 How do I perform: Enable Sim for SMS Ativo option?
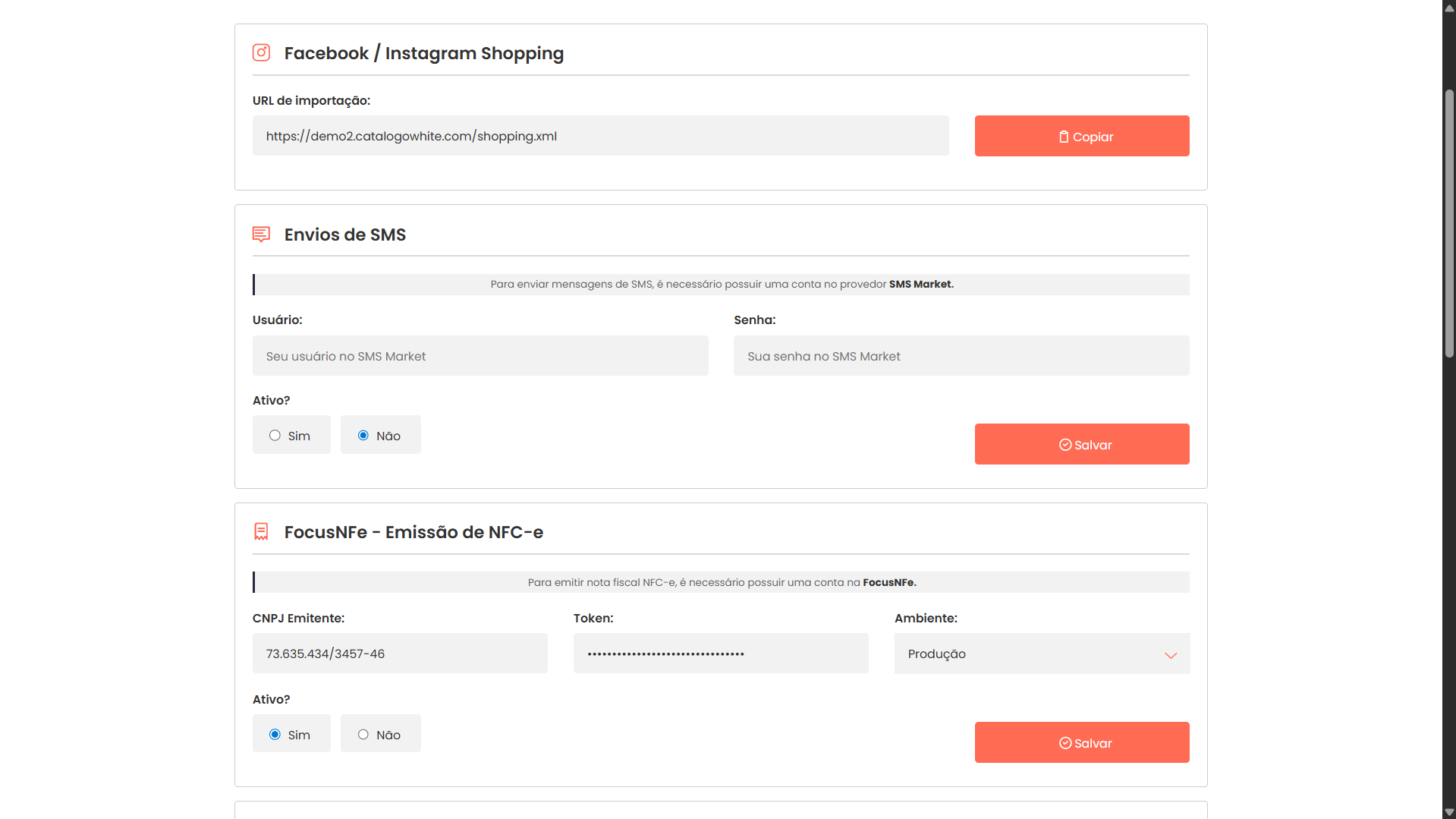(275, 435)
